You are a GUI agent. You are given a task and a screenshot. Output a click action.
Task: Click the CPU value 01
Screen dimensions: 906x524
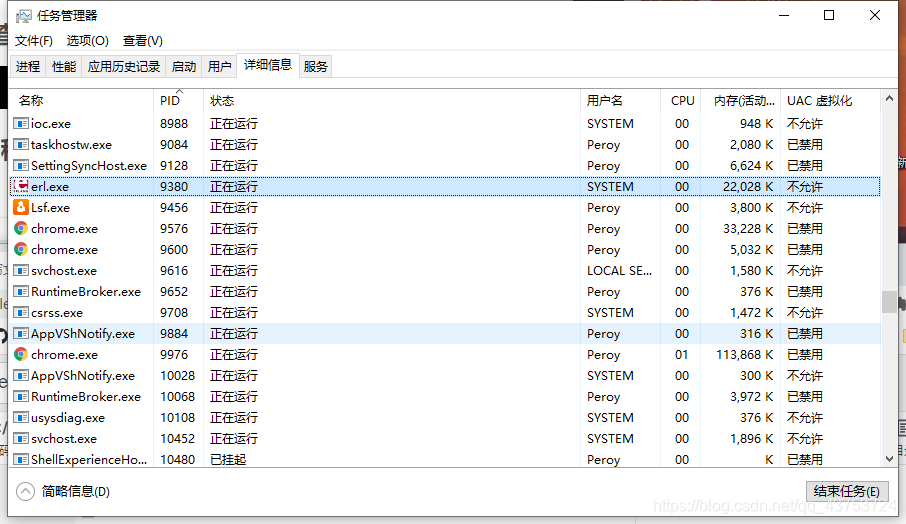pyautogui.click(x=682, y=355)
